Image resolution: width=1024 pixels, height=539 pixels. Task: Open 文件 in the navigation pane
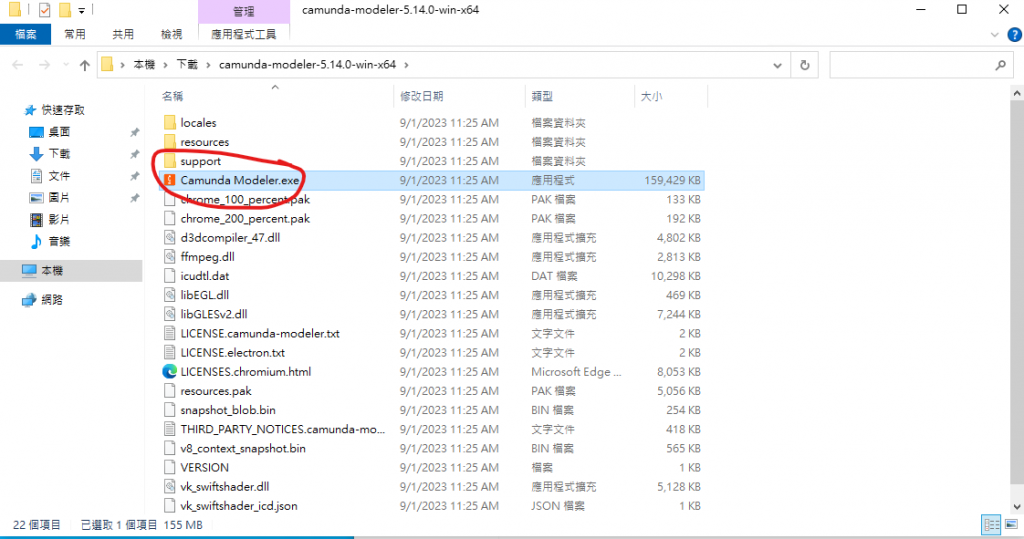59,176
